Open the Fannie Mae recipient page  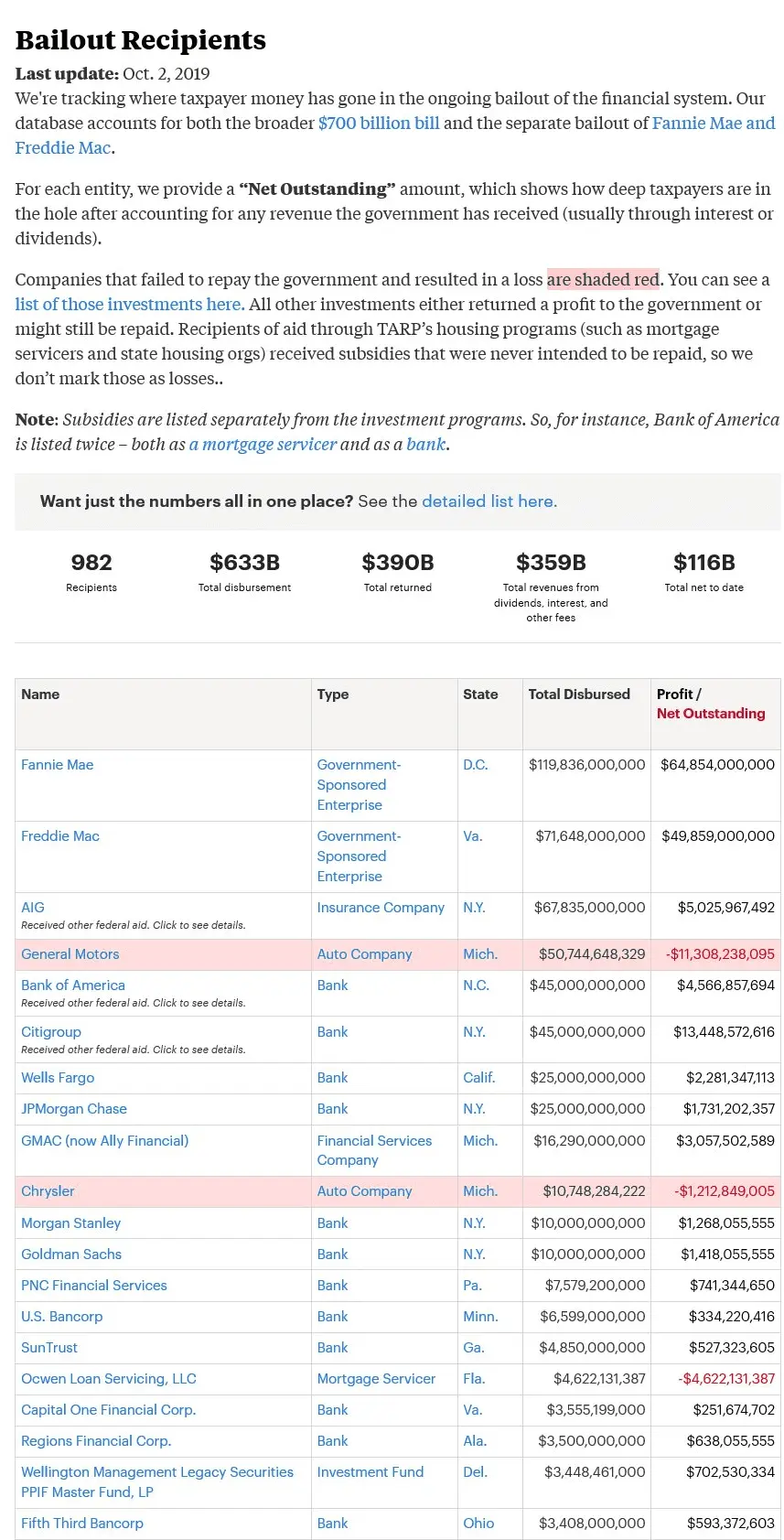pyautogui.click(x=57, y=764)
